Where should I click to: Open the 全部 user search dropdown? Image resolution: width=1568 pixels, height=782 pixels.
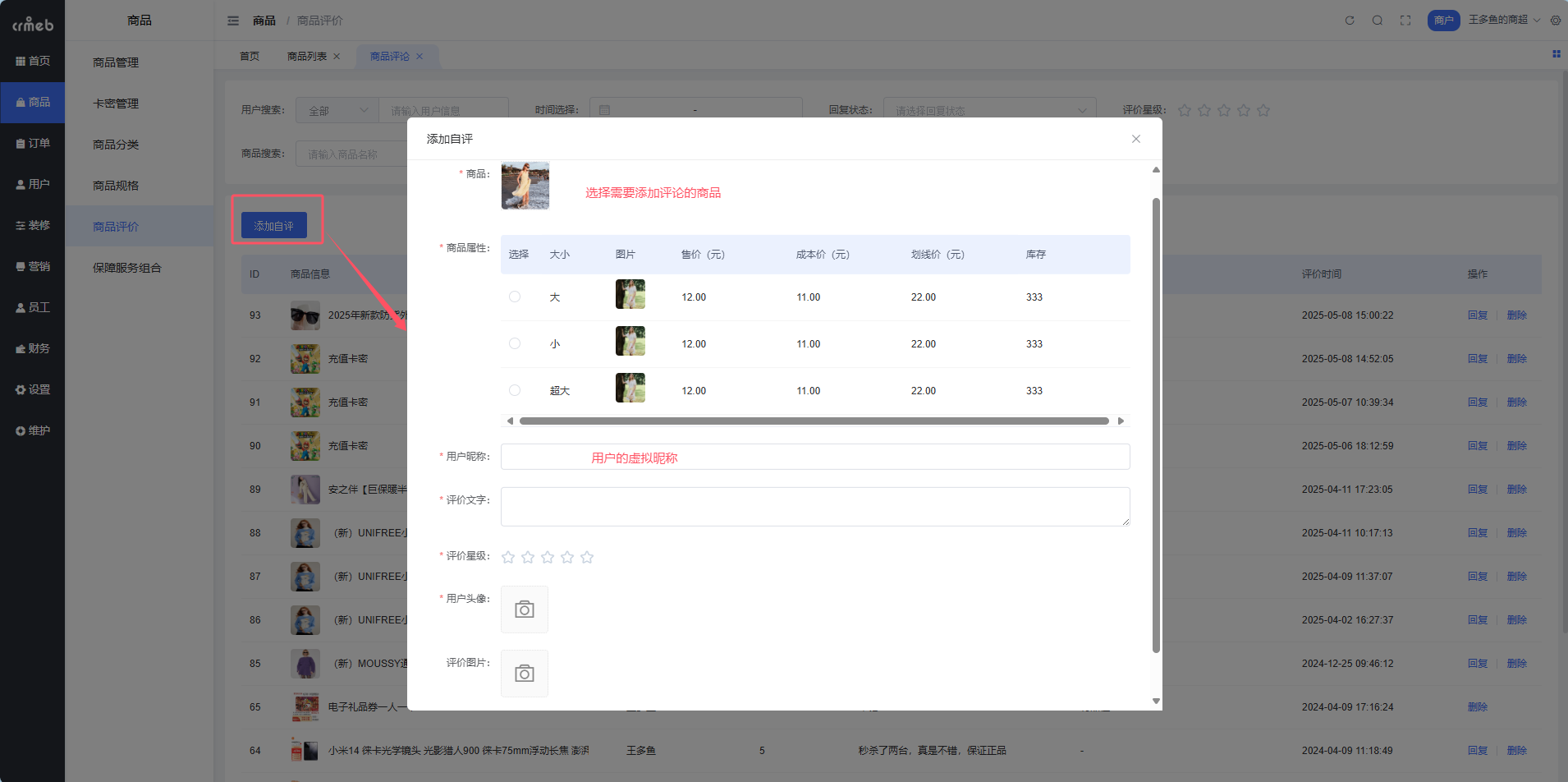pos(337,111)
